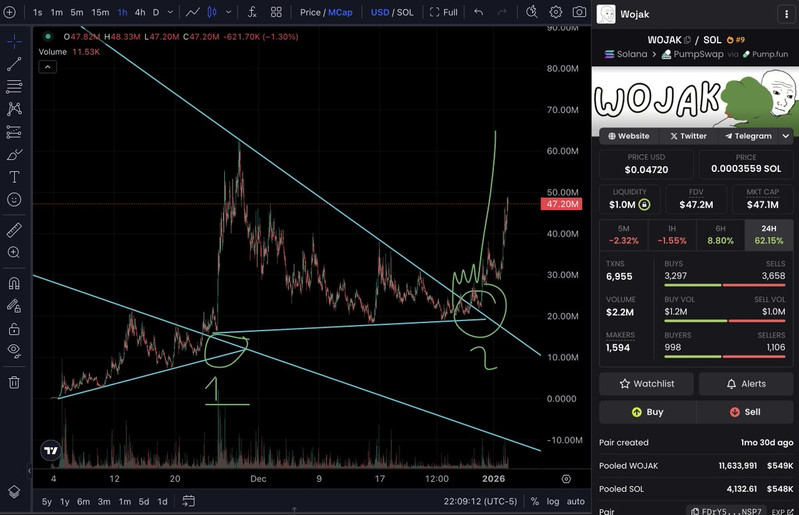
Task: Select the 24H stats tab
Action: pyautogui.click(x=769, y=235)
